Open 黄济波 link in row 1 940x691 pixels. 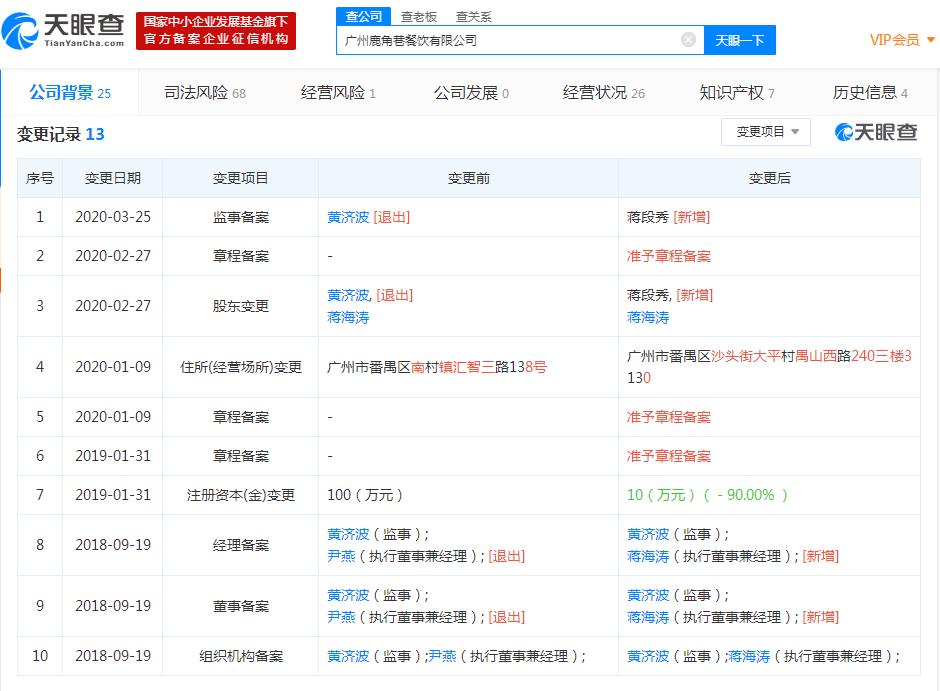348,217
